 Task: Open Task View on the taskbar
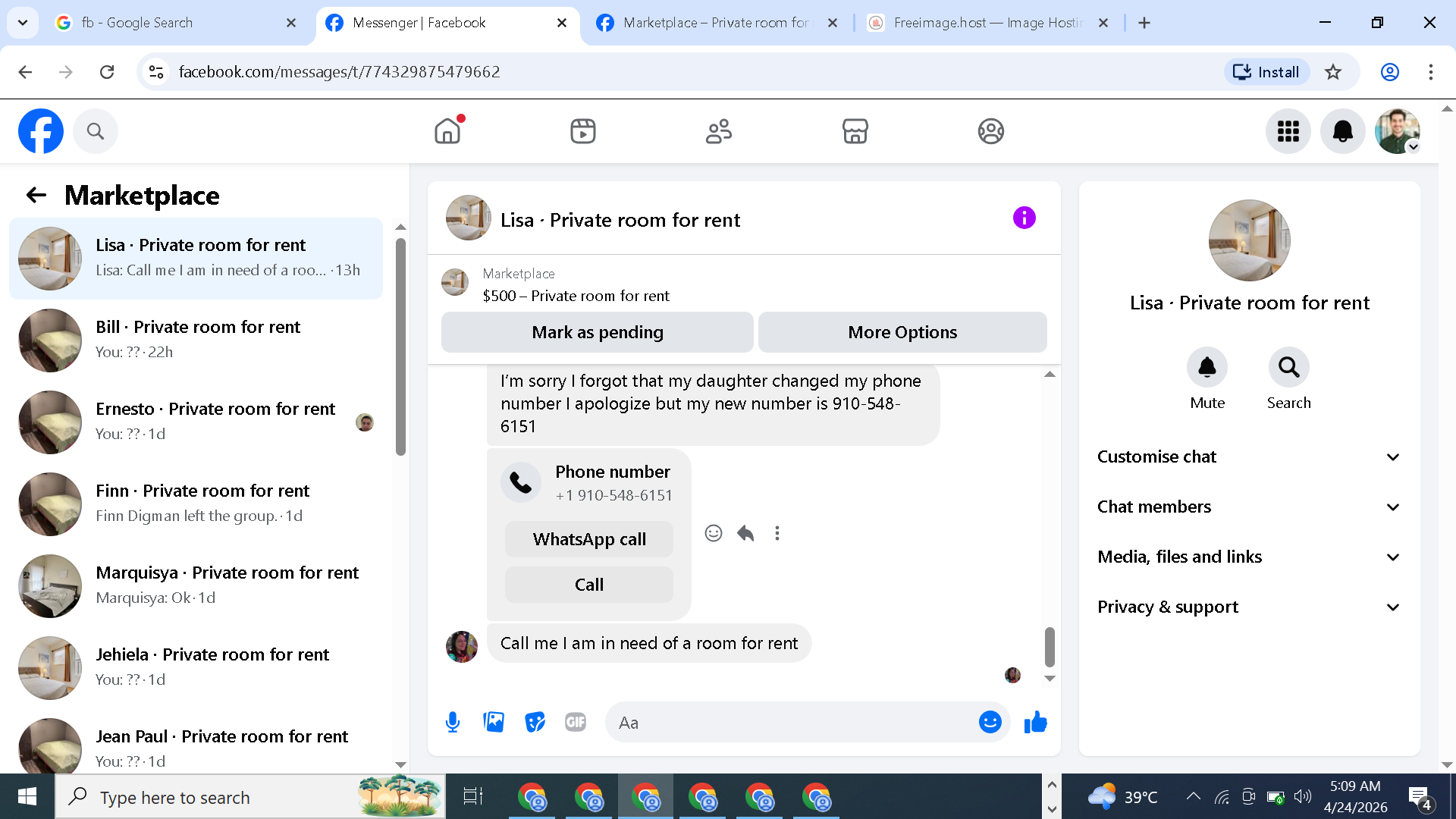[473, 796]
